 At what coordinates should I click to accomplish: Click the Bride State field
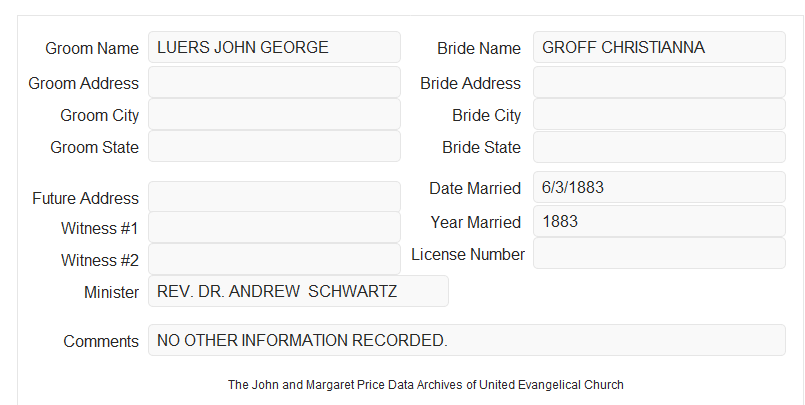tap(659, 147)
